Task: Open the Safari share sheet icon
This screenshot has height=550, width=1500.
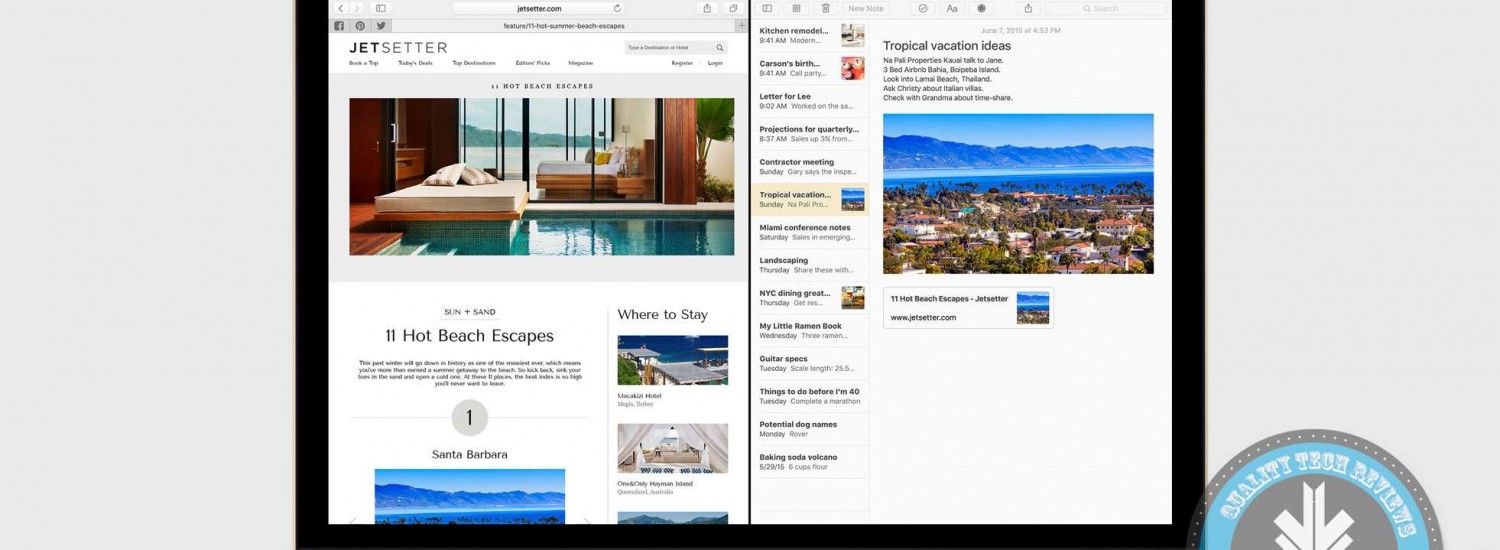Action: coord(707,8)
